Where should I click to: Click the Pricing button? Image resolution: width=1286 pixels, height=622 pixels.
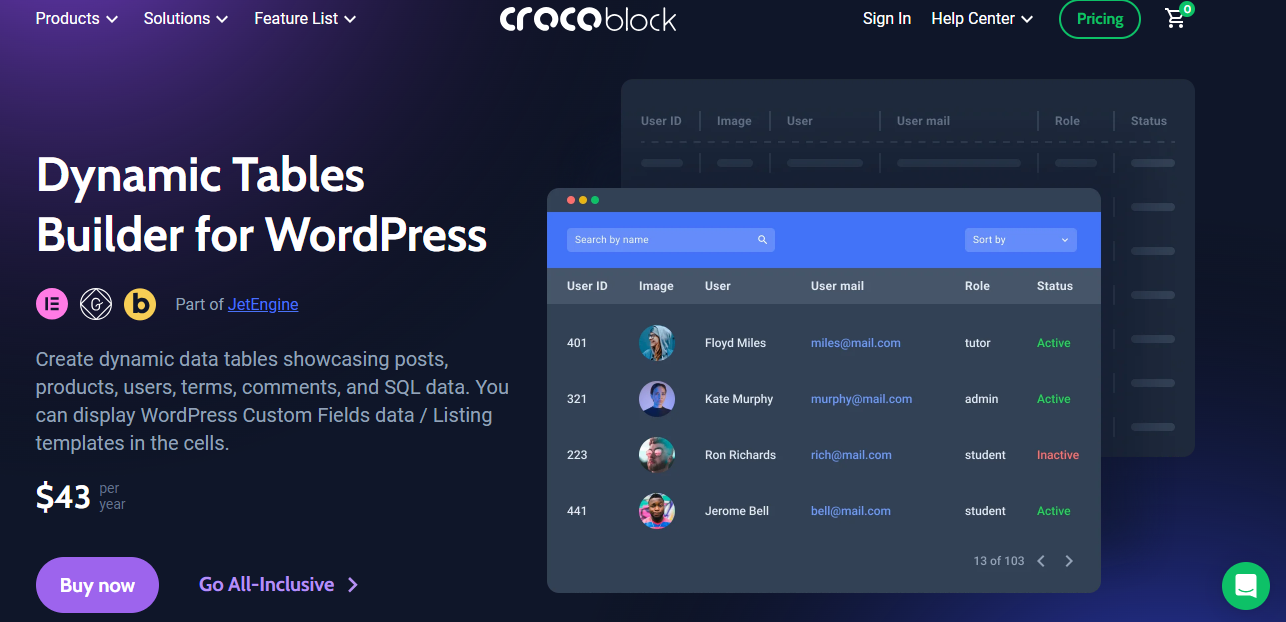pos(1099,19)
